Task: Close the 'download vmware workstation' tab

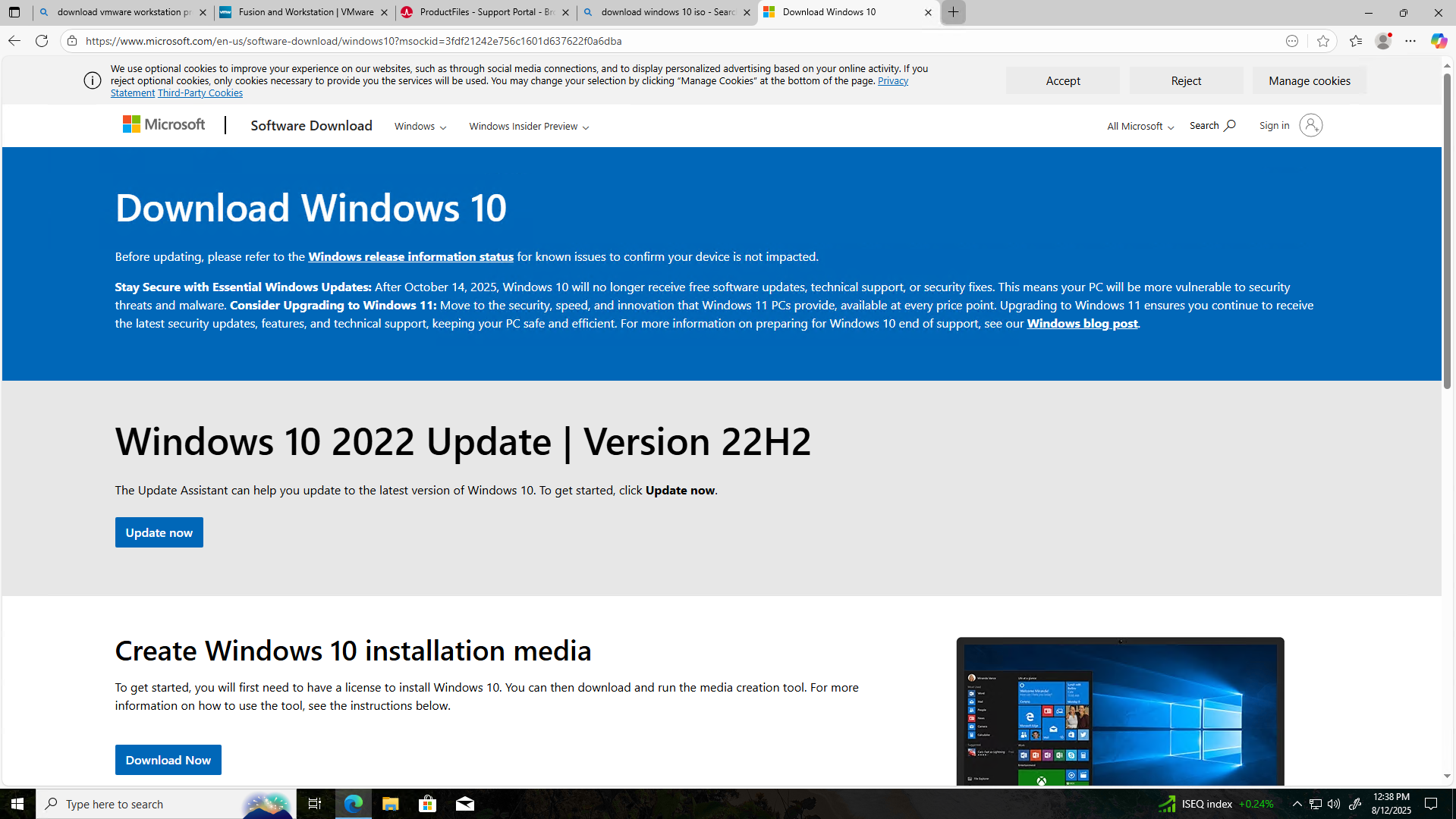Action: tap(203, 12)
